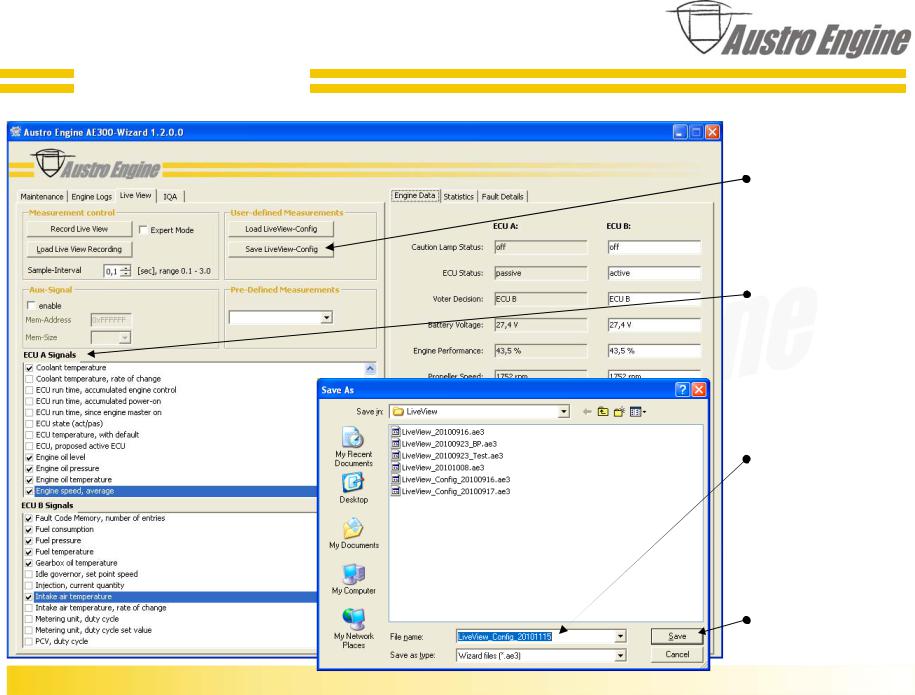Screen dimensions: 915x695
Task: Open the View menu icon in Save As
Action: (638, 412)
